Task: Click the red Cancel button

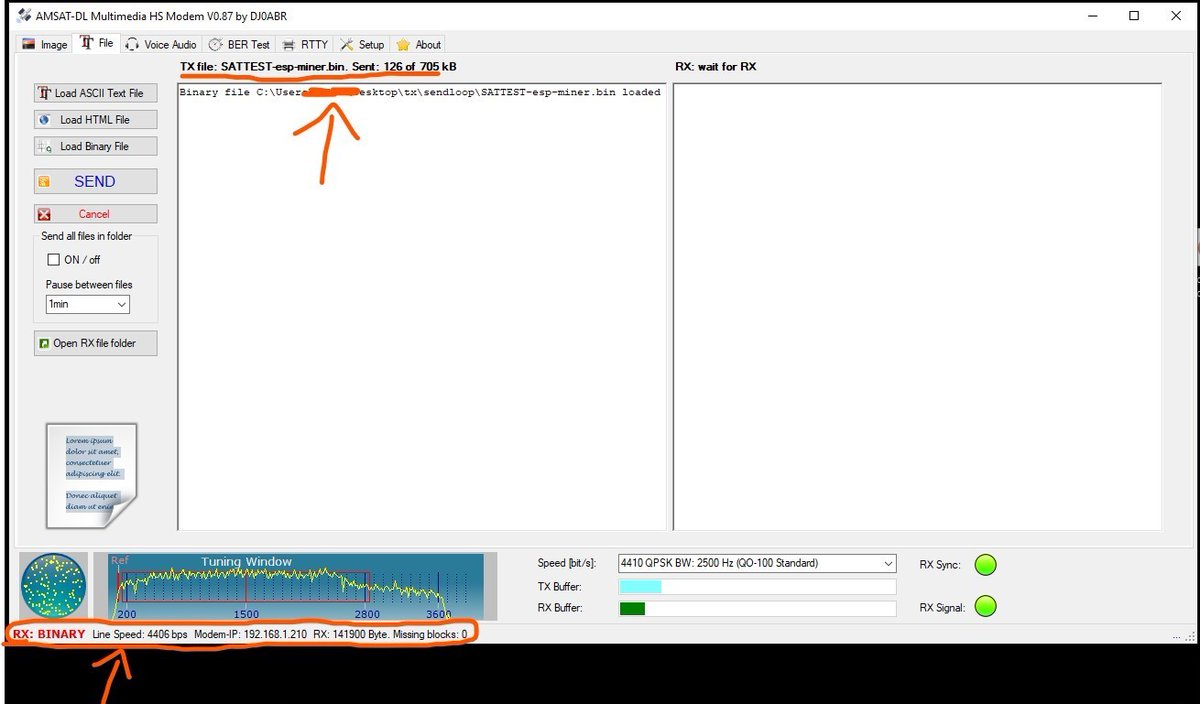Action: [95, 214]
